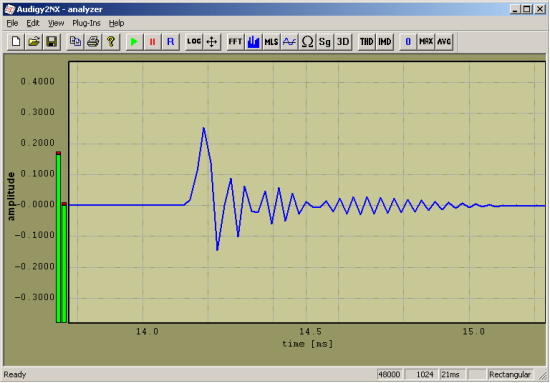
Task: Enable the MAX peak hold button
Action: (x=426, y=42)
